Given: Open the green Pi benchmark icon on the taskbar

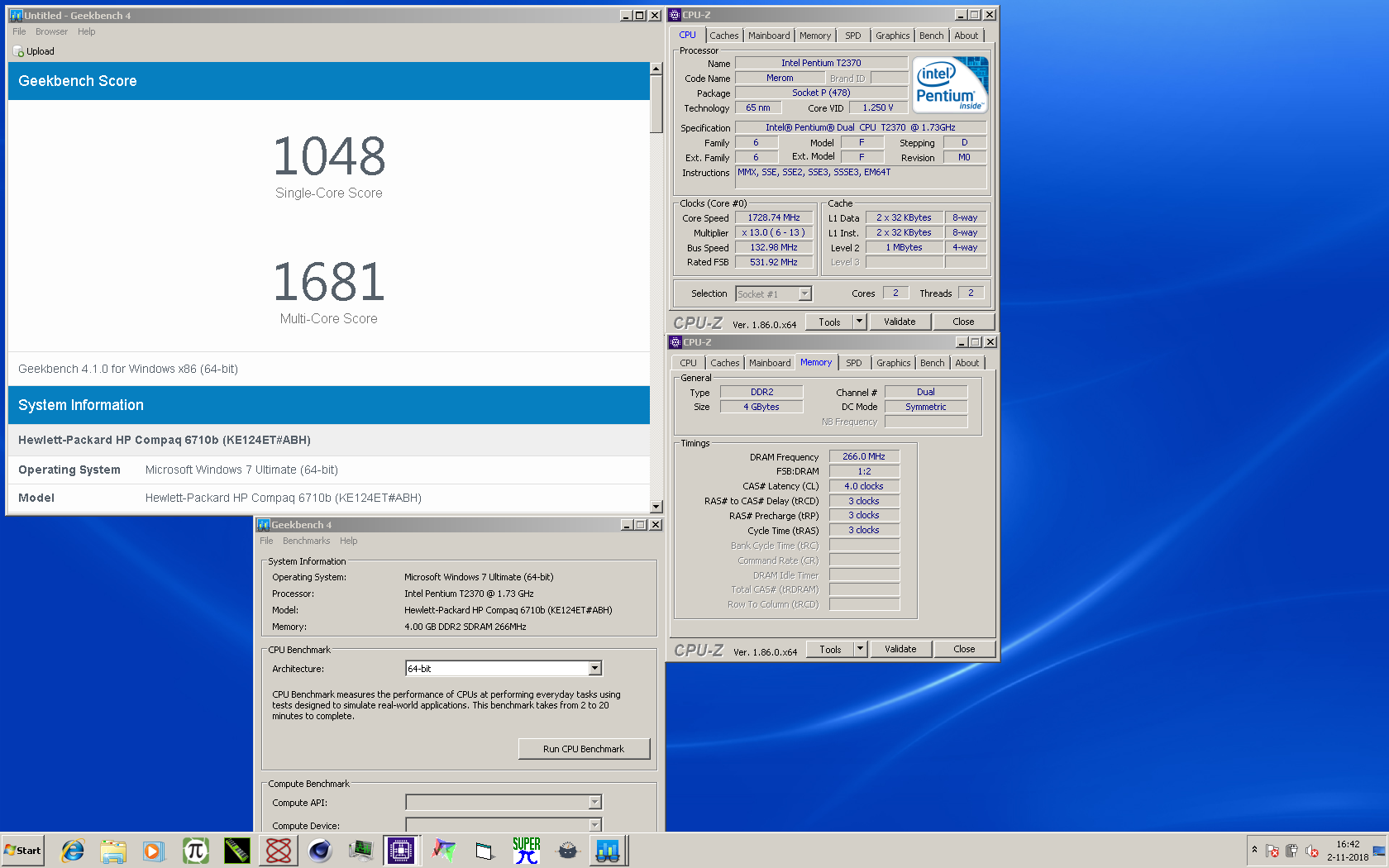Looking at the screenshot, I should [x=195, y=850].
